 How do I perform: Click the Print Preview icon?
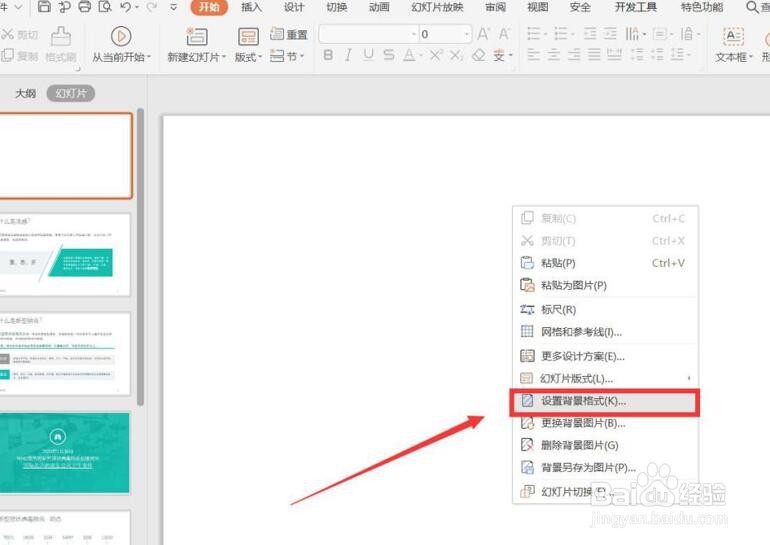105,6
